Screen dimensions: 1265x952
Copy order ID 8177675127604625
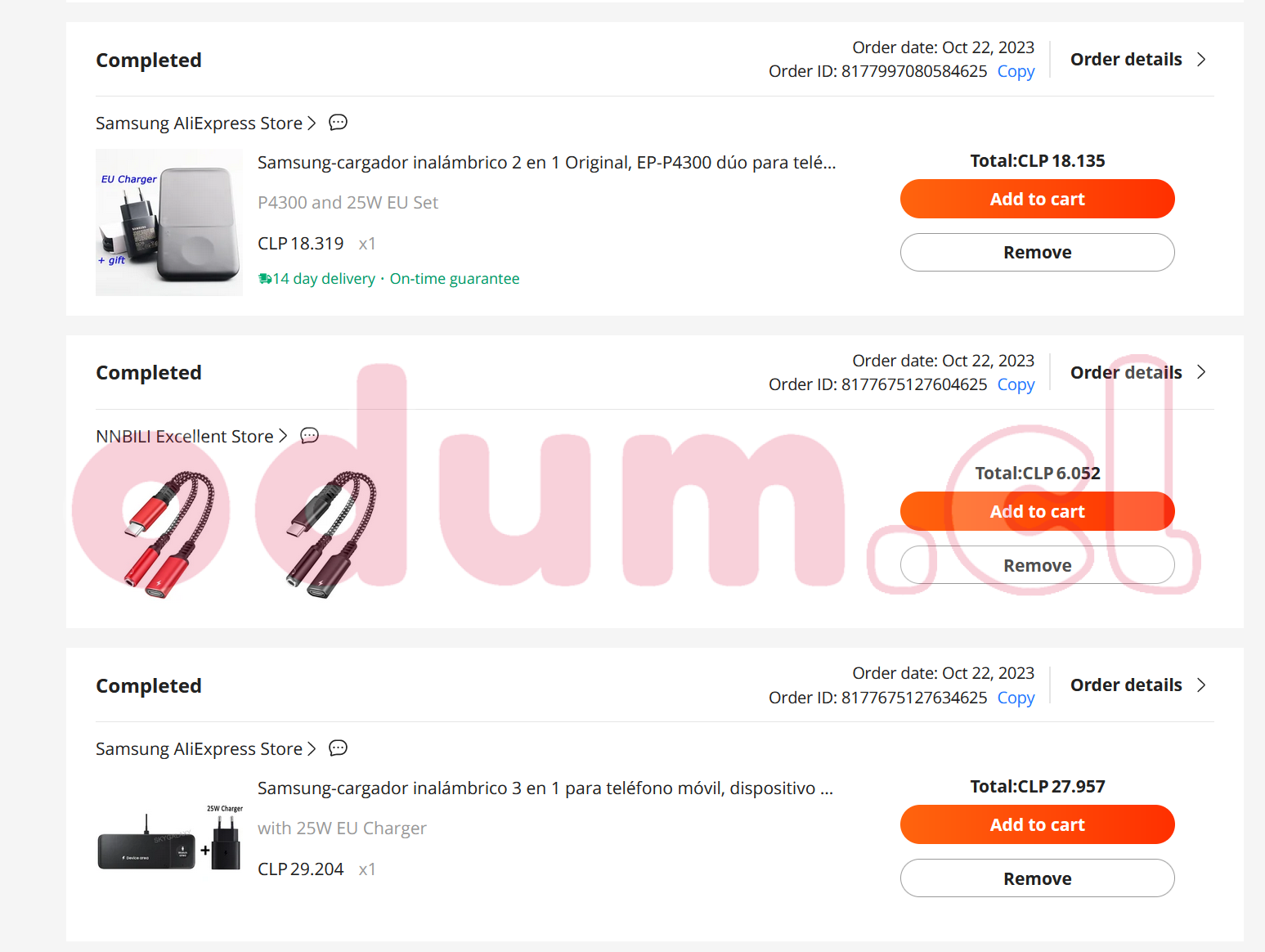coord(1016,384)
